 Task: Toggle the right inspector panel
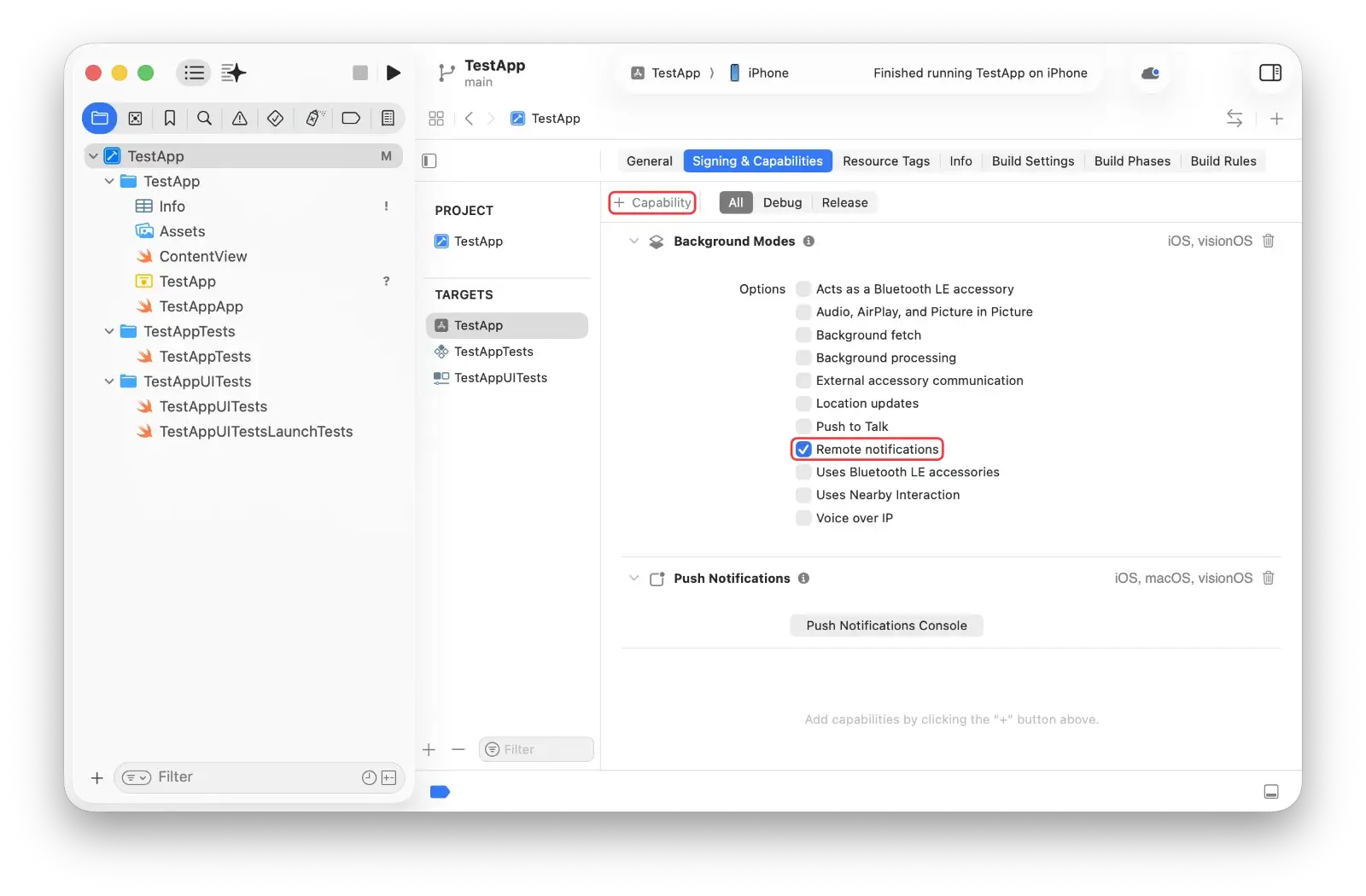(1270, 73)
